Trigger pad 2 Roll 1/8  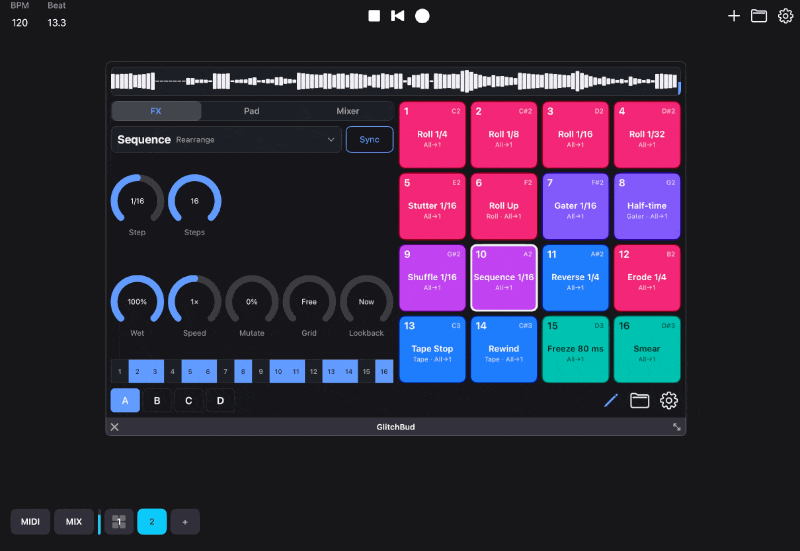click(504, 135)
